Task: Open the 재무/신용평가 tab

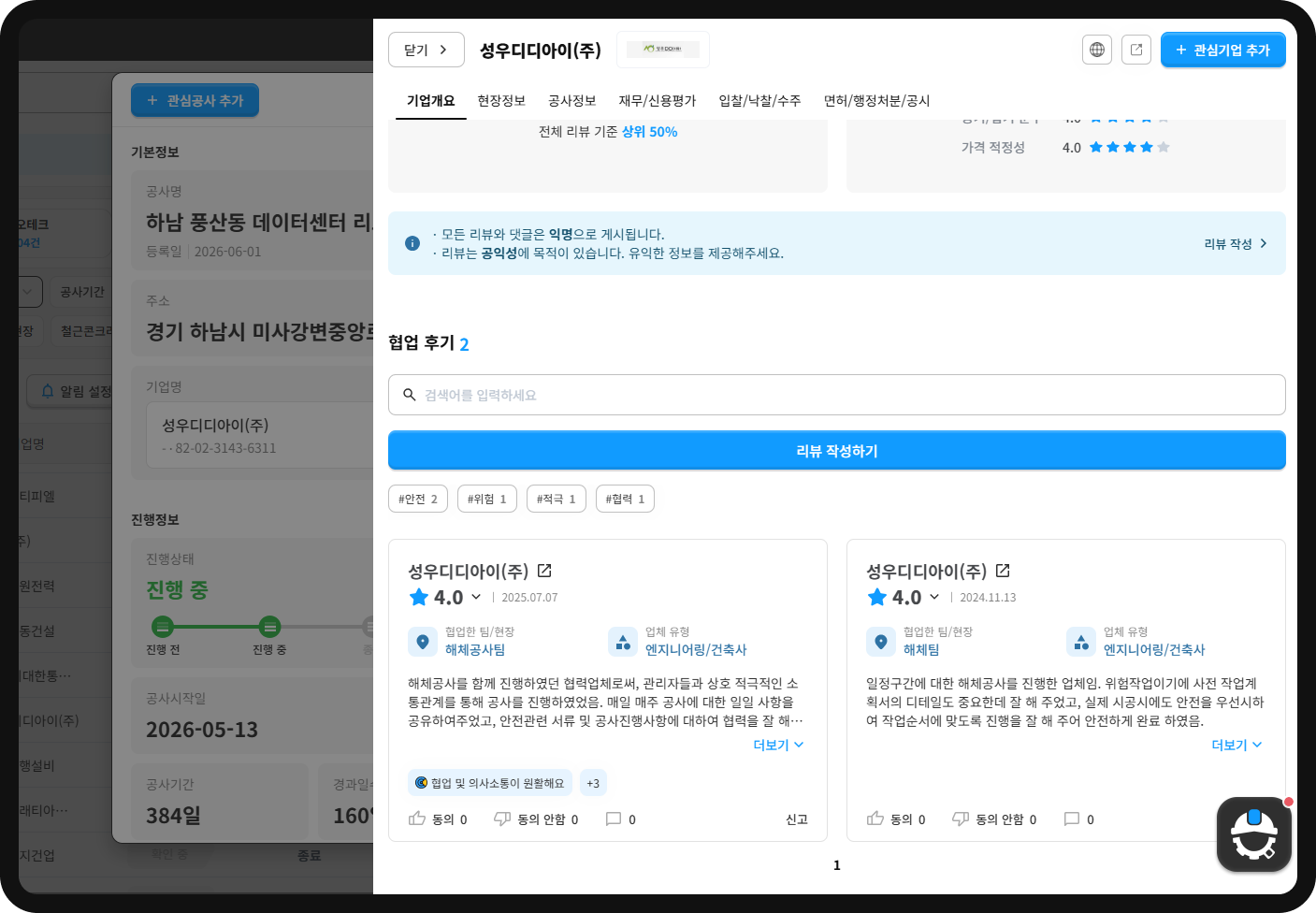Action: coord(658,101)
